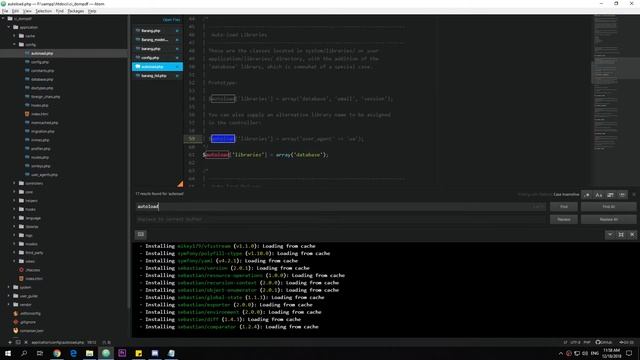Viewport: 640px width, 360px height.
Task: Open database.php in tree view
Action: tap(42, 79)
